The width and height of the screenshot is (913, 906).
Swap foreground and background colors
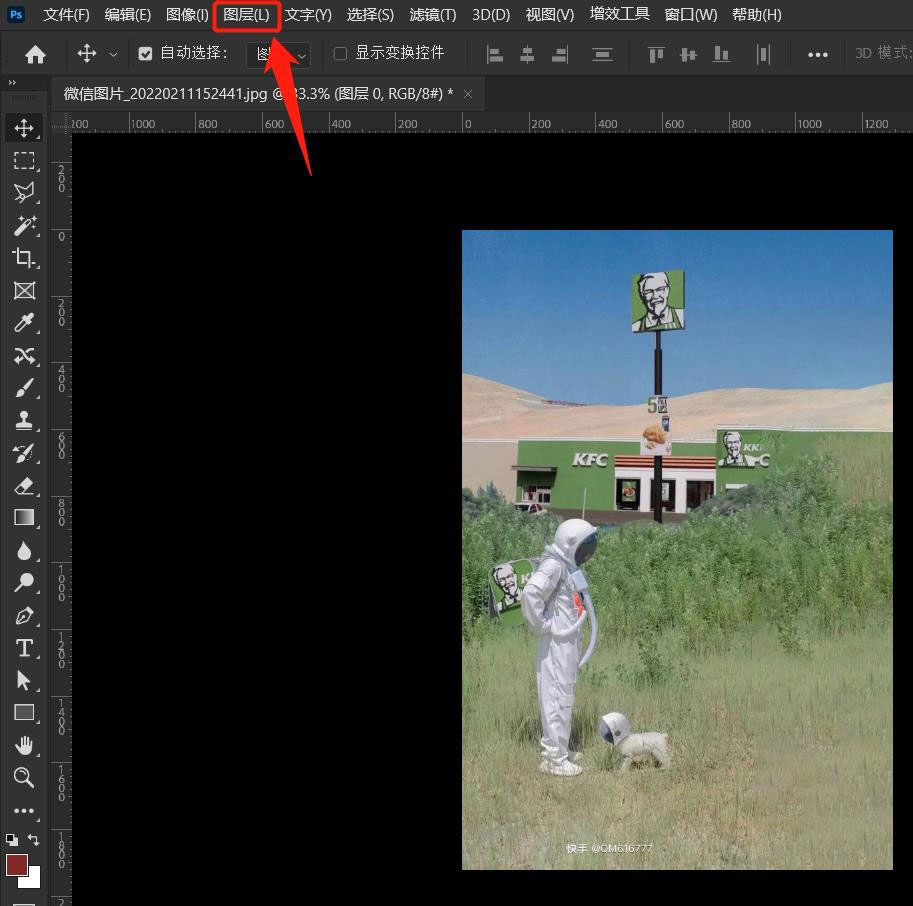click(34, 839)
